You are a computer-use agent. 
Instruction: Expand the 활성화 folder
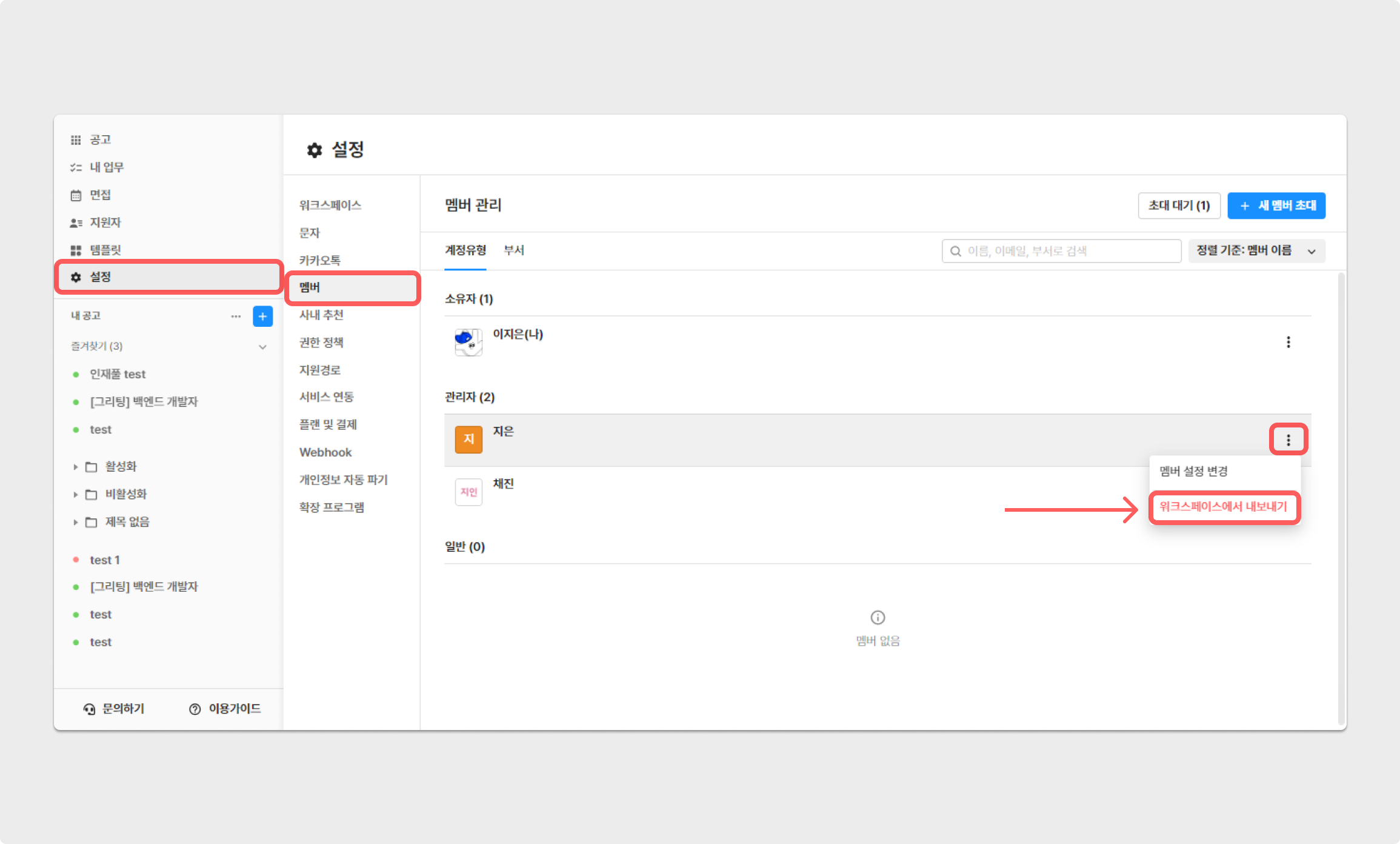(76, 467)
